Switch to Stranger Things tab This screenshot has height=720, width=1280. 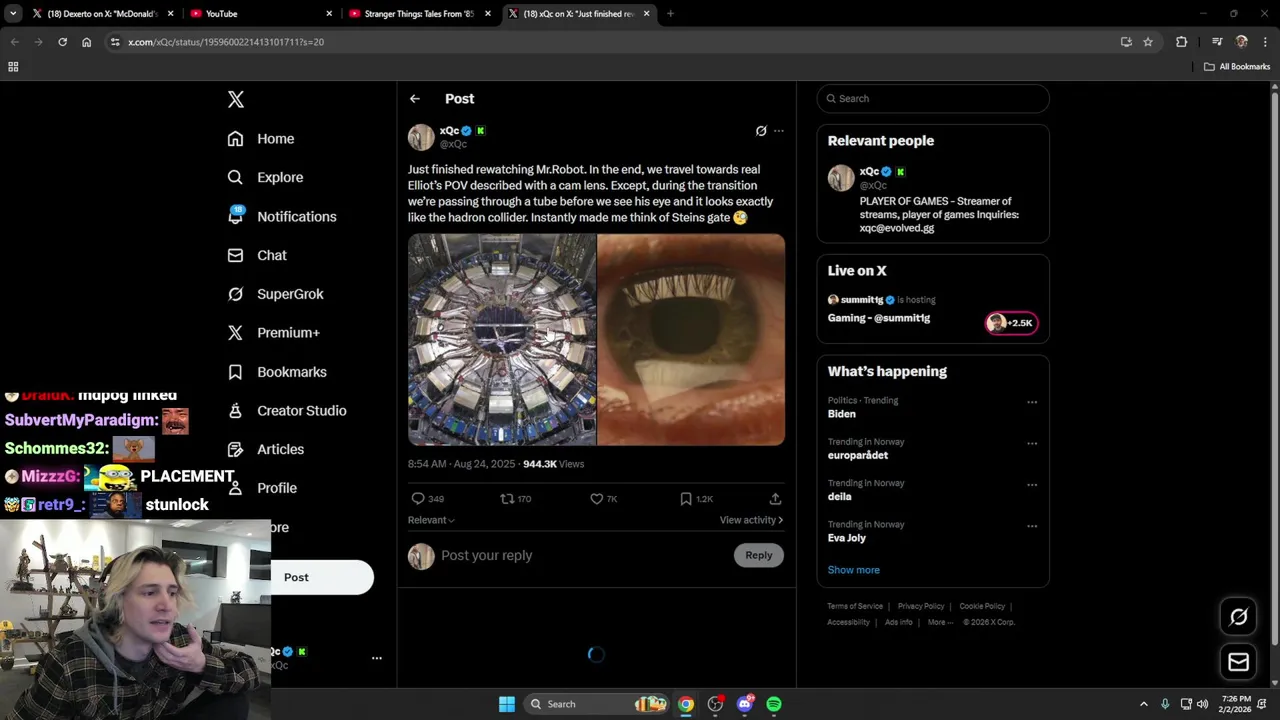pyautogui.click(x=420, y=14)
